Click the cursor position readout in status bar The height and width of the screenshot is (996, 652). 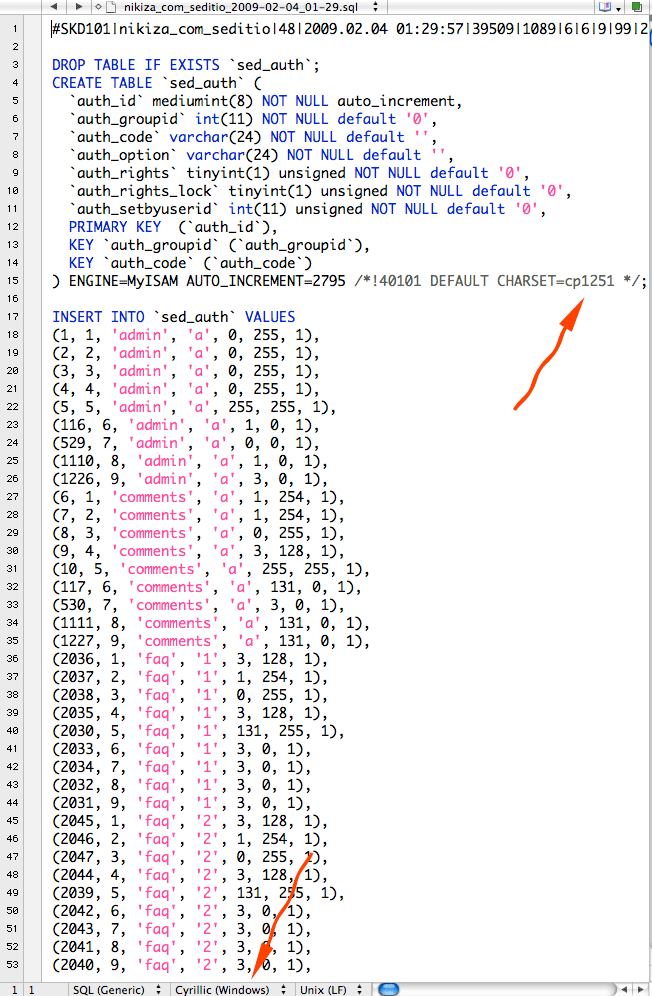coord(20,989)
